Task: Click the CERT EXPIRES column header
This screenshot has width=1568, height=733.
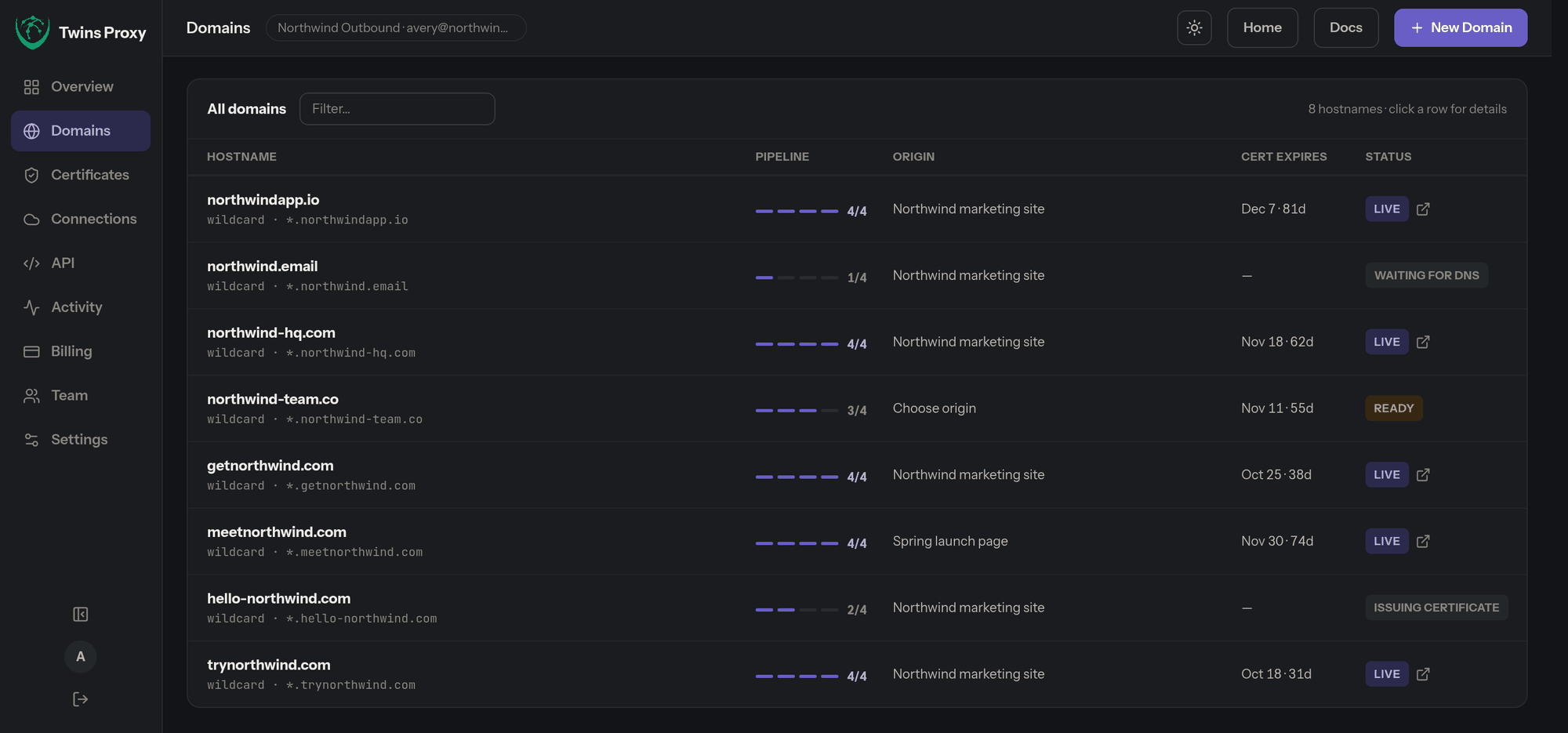Action: pyautogui.click(x=1283, y=157)
